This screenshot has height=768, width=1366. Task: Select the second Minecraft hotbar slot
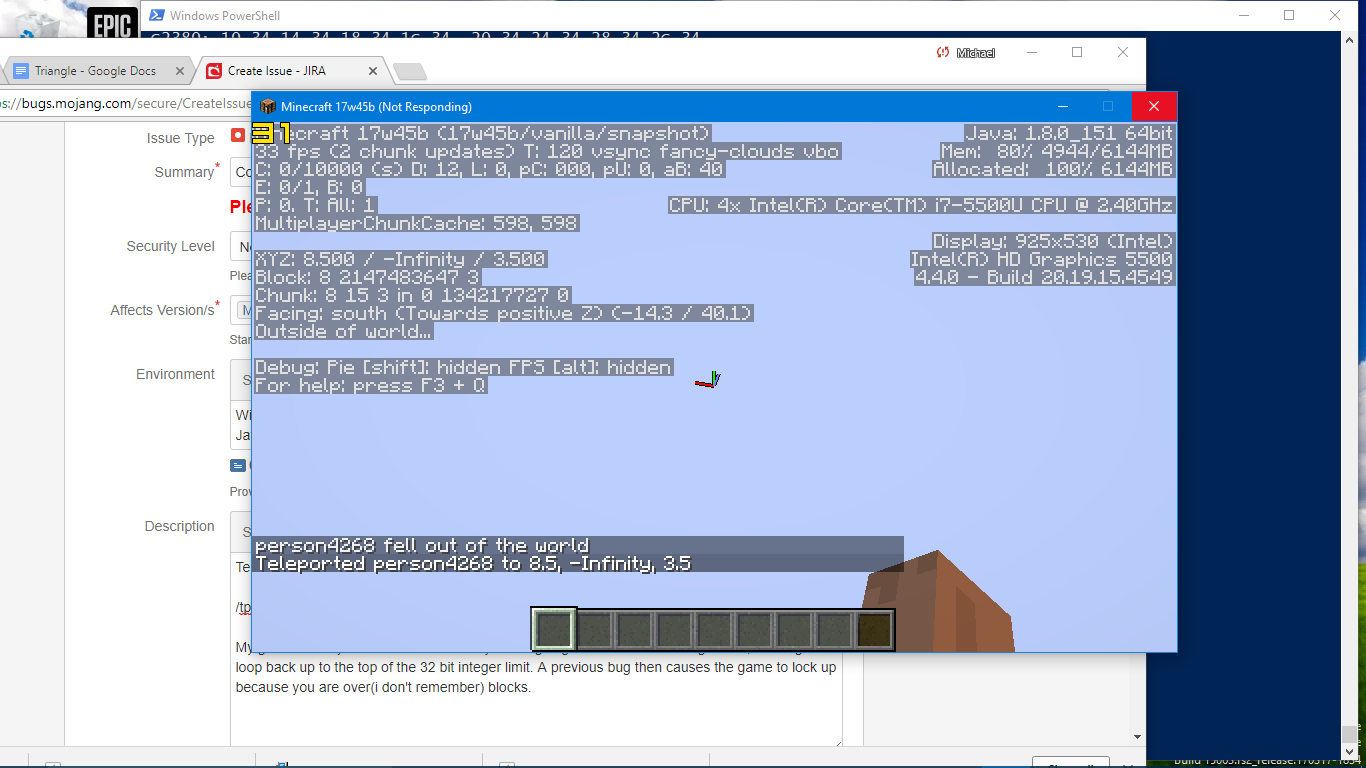coord(594,629)
